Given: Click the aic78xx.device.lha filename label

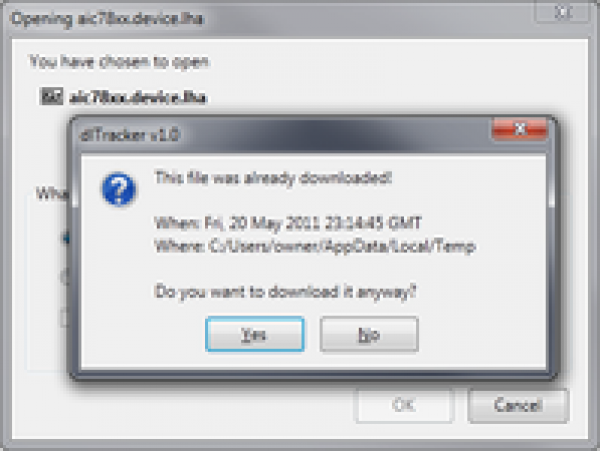Looking at the screenshot, I should pos(138,97).
